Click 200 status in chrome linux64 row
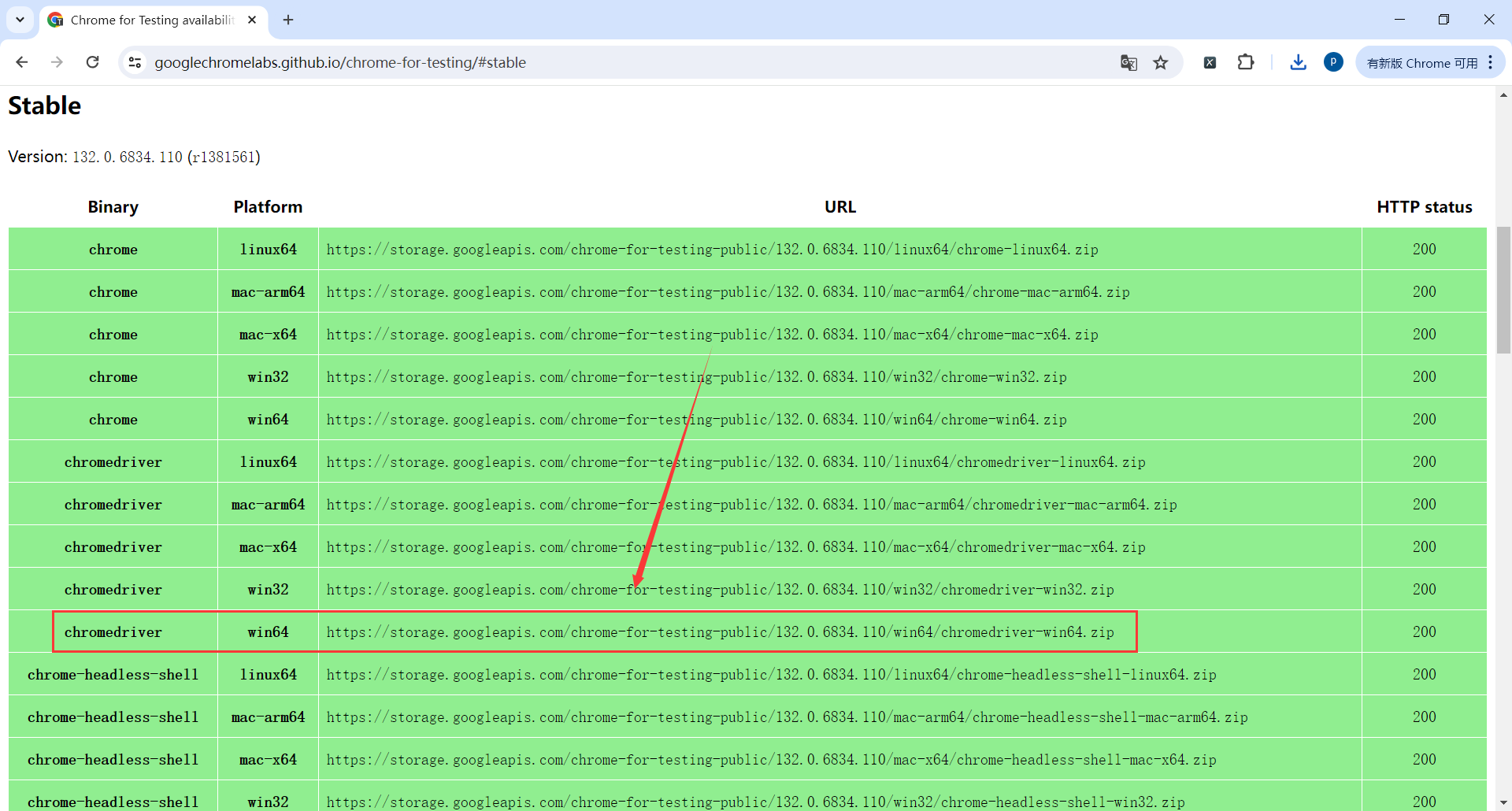 (1425, 250)
